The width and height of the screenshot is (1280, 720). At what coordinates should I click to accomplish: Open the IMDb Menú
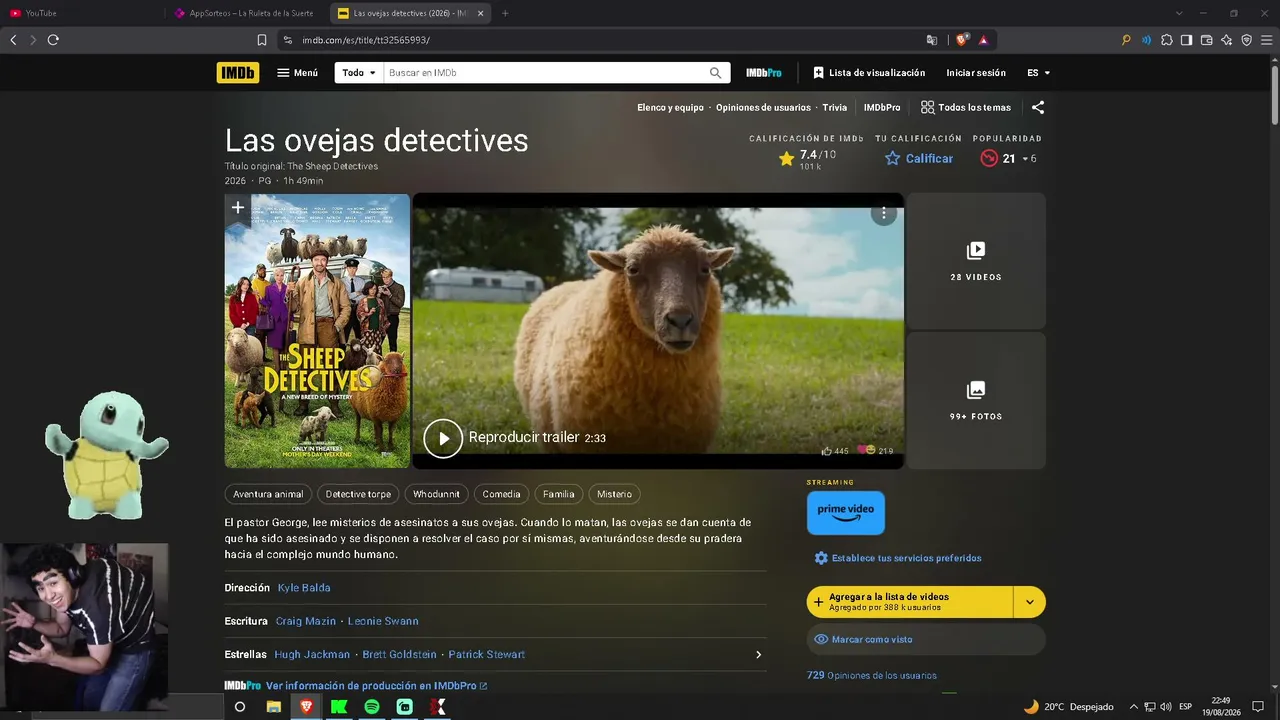297,73
